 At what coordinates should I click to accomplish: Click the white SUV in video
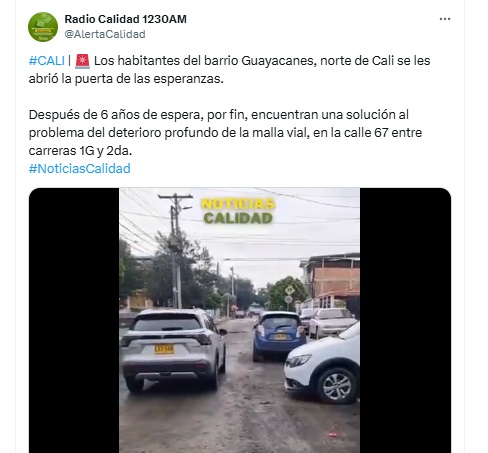tap(173, 349)
